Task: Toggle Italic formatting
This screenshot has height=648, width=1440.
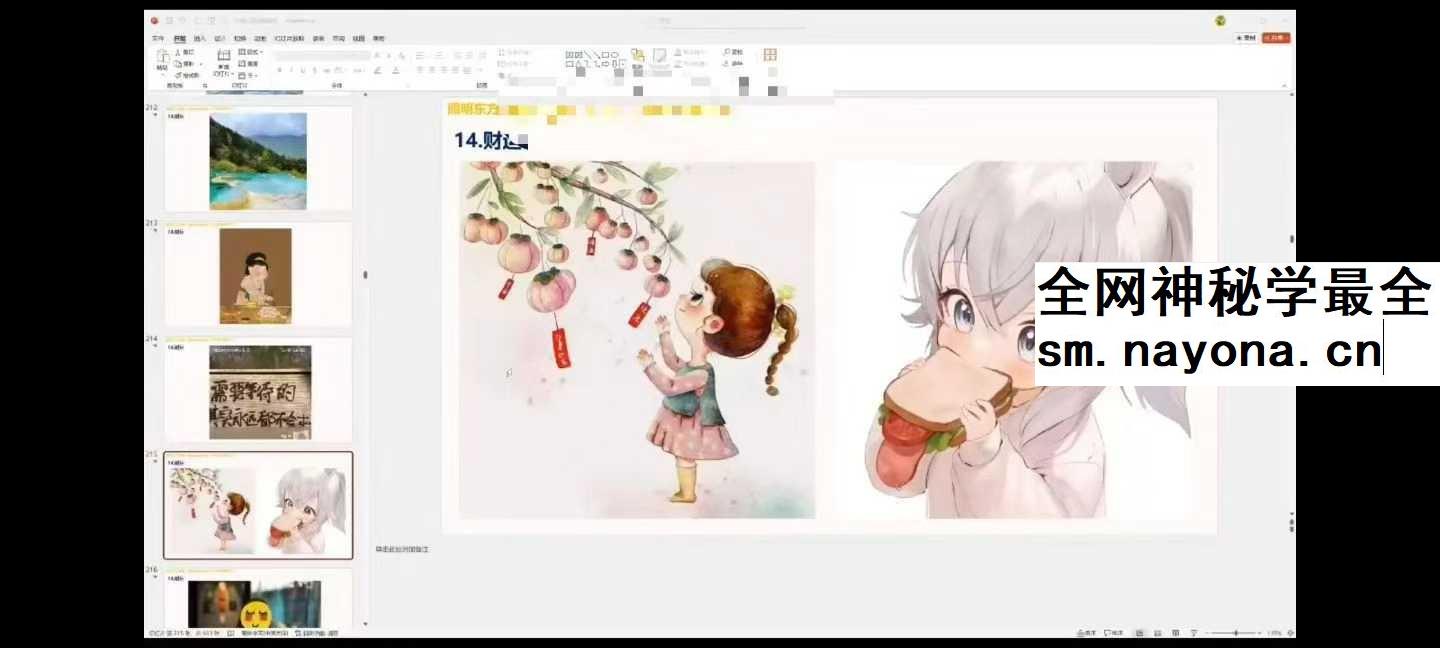Action: click(291, 70)
